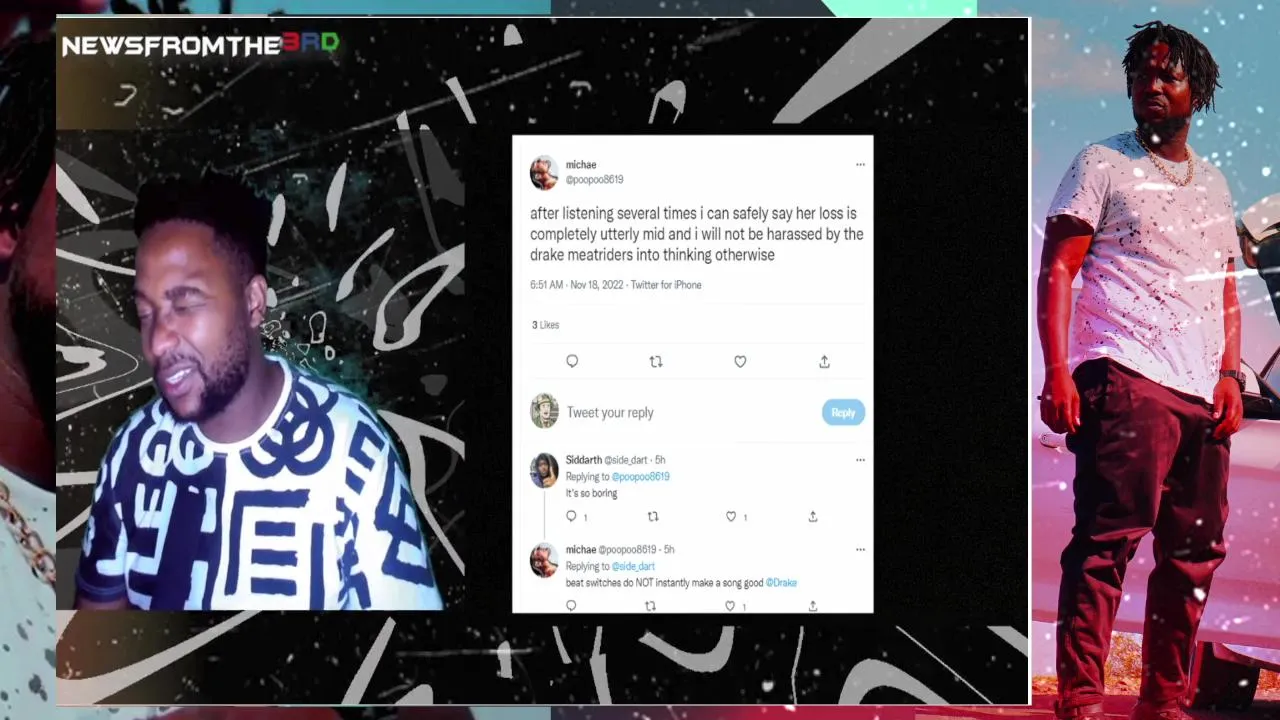
Task: Share Siddarth's reply tweet
Action: click(x=813, y=516)
